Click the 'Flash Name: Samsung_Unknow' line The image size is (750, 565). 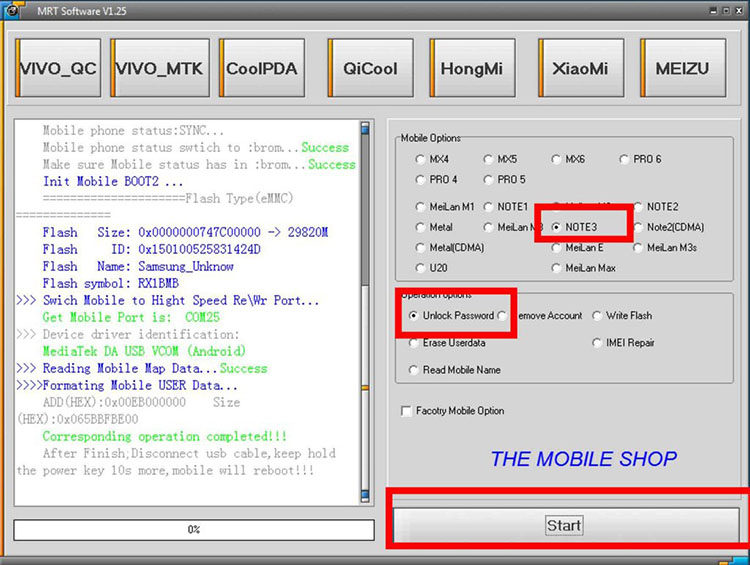(138, 266)
